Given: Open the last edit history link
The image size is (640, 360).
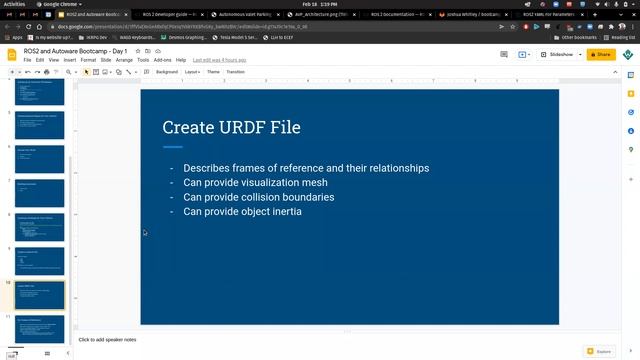Looking at the screenshot, I should (x=219, y=60).
